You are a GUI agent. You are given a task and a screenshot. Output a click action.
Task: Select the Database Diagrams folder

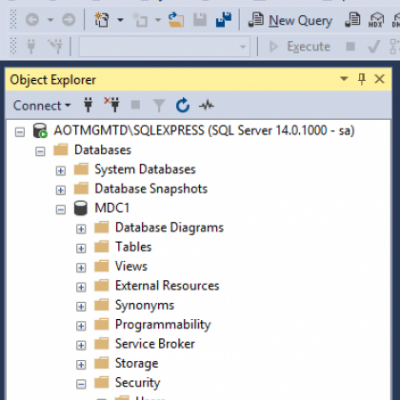(169, 228)
